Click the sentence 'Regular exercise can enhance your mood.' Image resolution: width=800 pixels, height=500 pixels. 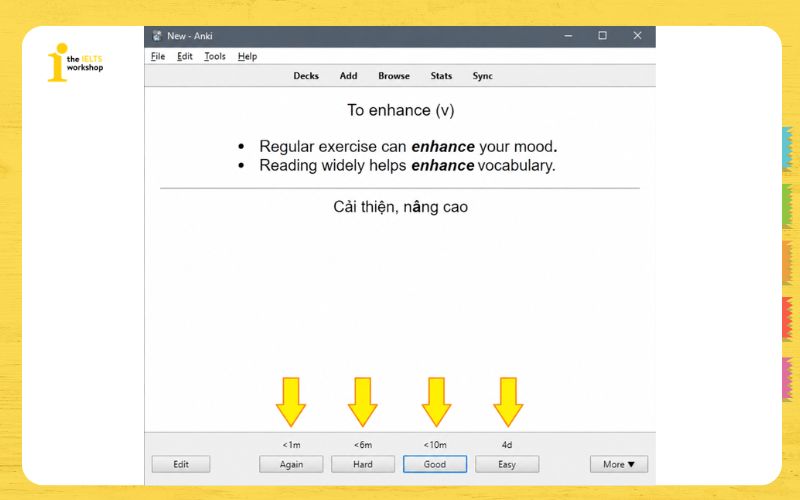coord(408,146)
